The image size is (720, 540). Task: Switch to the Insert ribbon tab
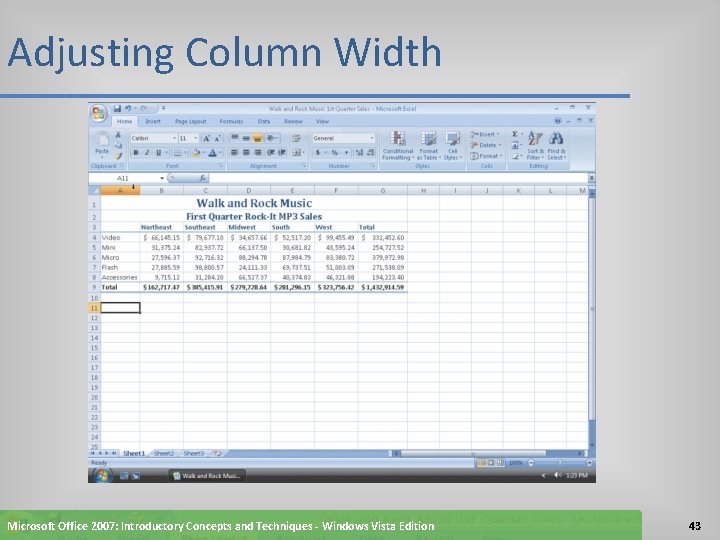153,121
